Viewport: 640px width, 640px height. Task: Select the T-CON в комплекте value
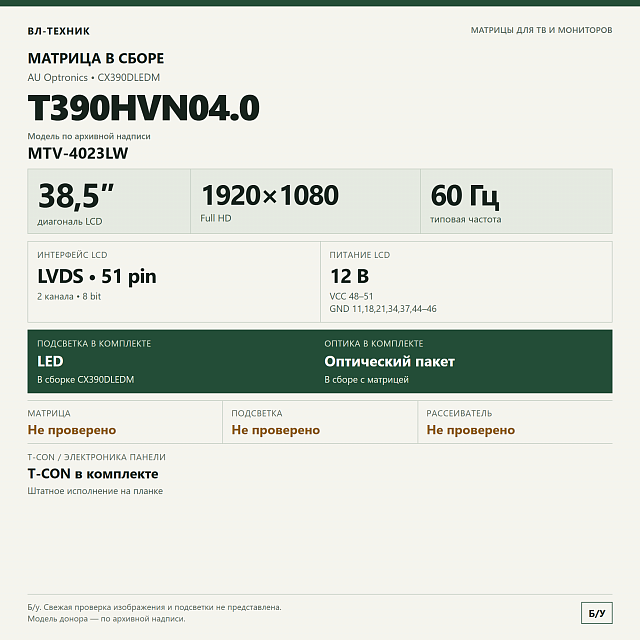coord(93,474)
